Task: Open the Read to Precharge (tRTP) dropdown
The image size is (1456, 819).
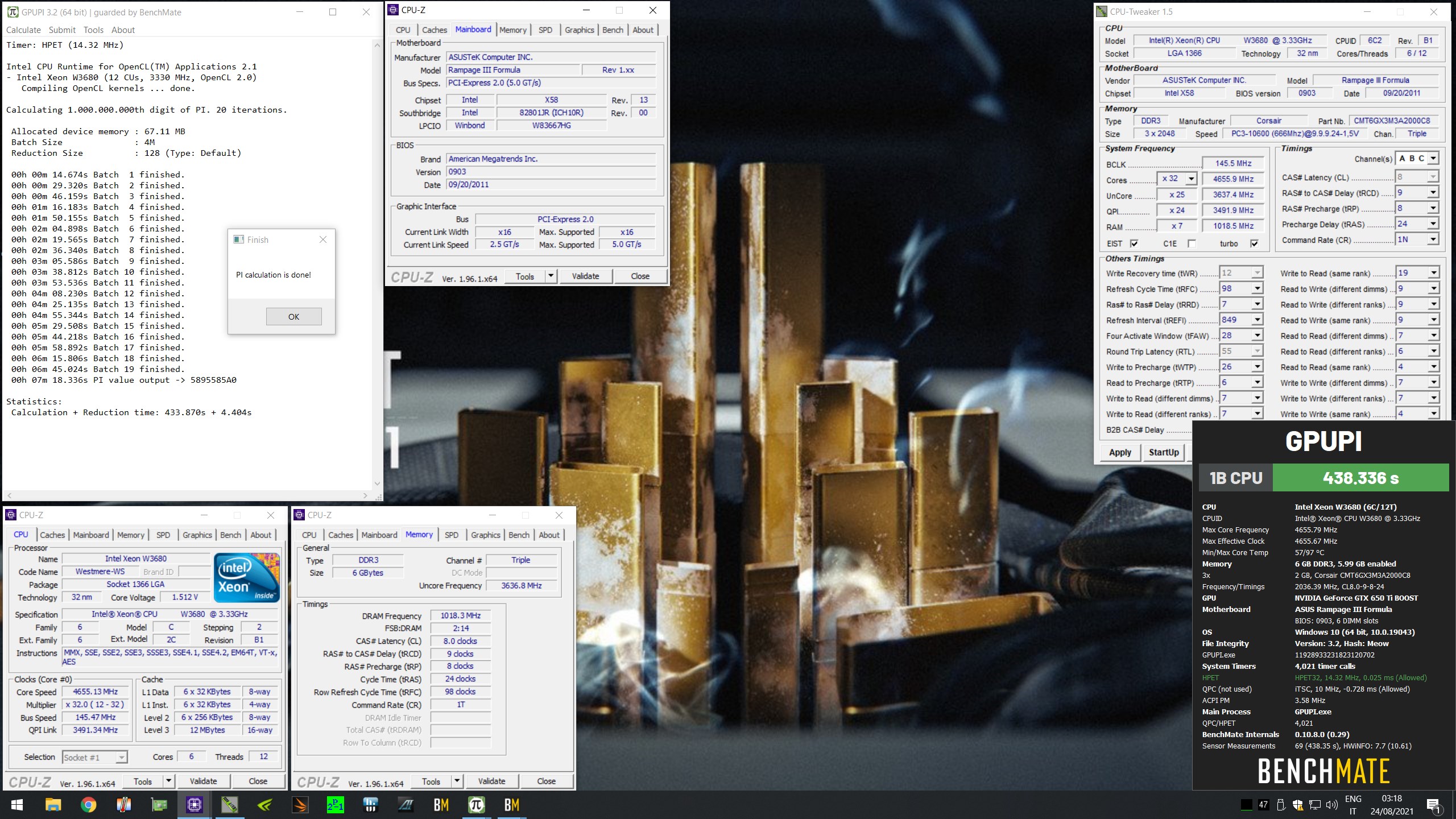Action: [1258, 383]
